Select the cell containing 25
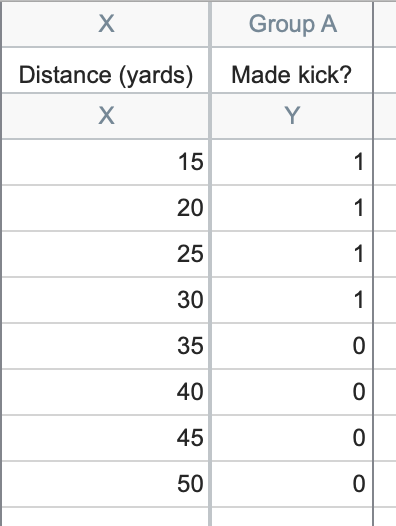 tap(105, 254)
